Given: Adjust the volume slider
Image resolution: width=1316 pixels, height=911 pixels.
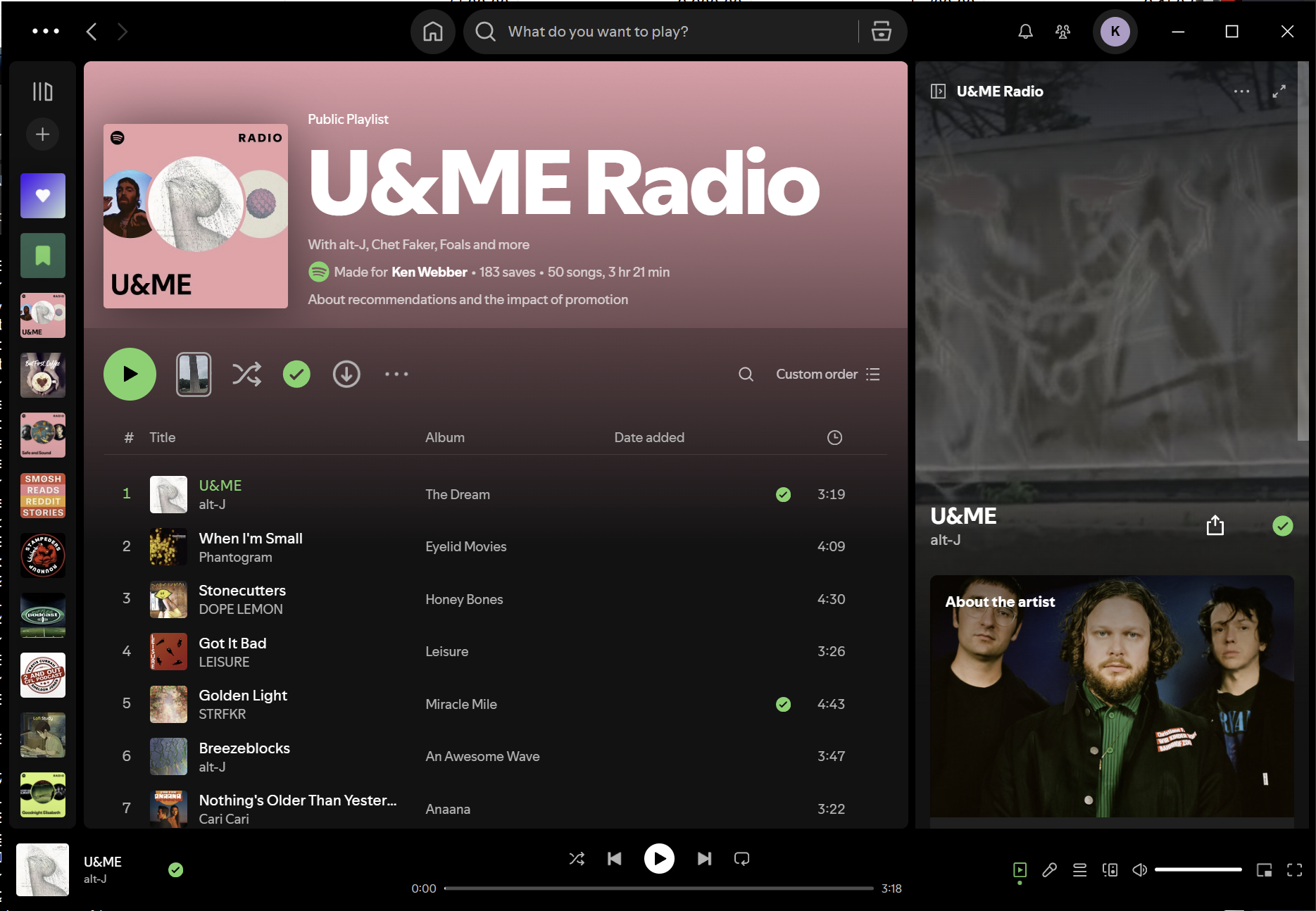Looking at the screenshot, I should coord(1198,870).
